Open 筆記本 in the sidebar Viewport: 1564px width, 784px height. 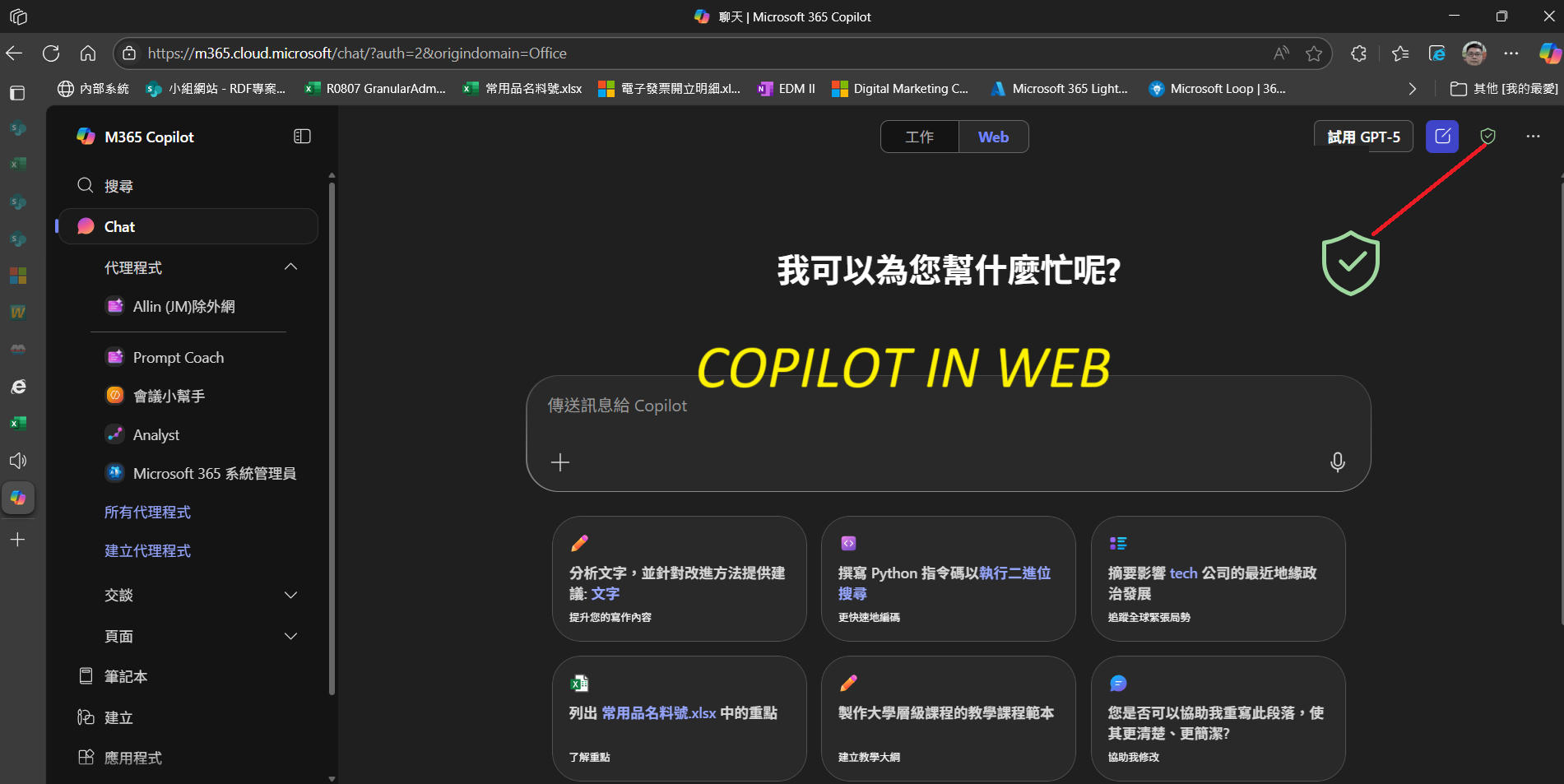point(126,676)
